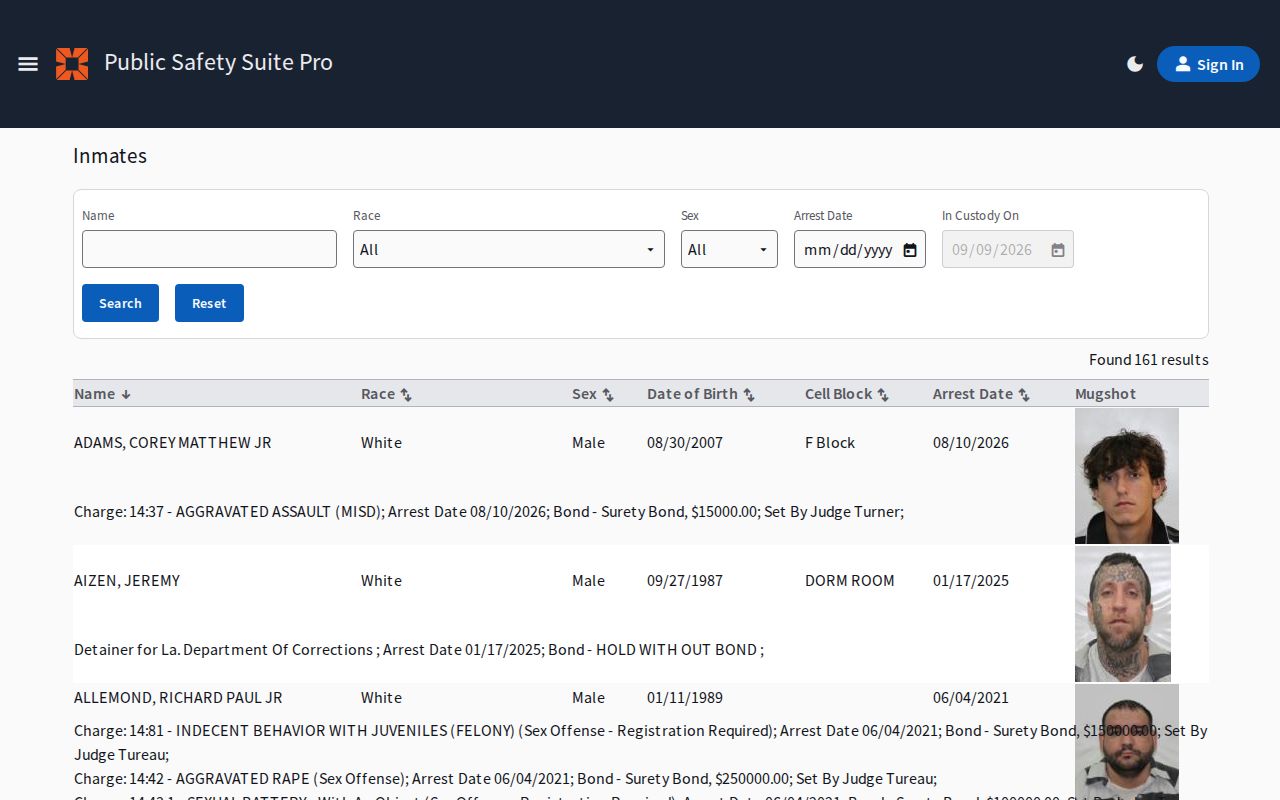Click the DORM ROOM cell value
1280x800 pixels.
coord(850,581)
